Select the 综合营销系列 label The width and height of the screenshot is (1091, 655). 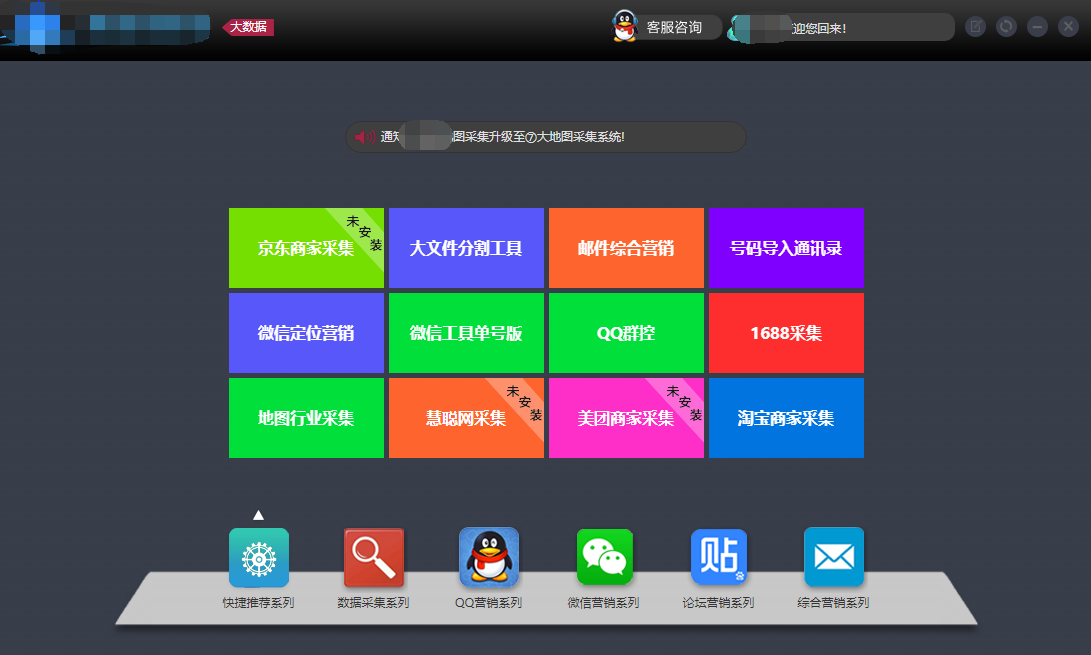(x=833, y=603)
